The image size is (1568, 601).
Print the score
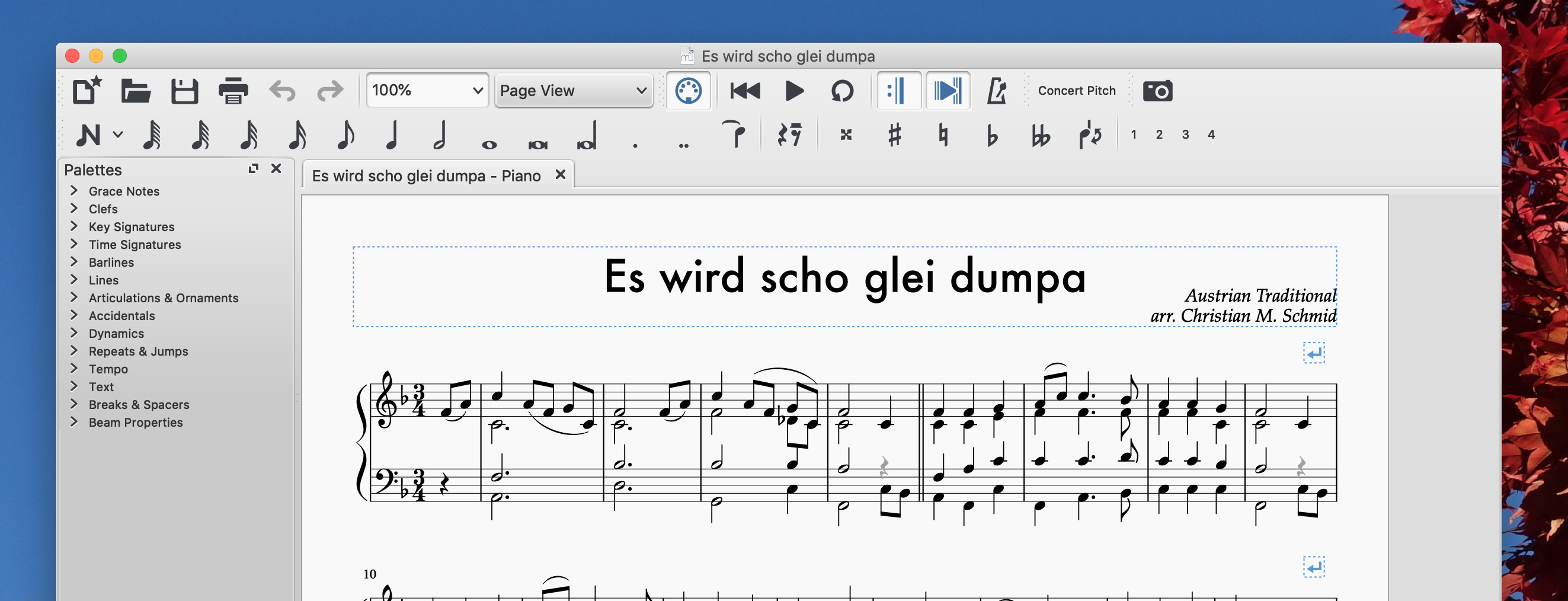tap(233, 91)
